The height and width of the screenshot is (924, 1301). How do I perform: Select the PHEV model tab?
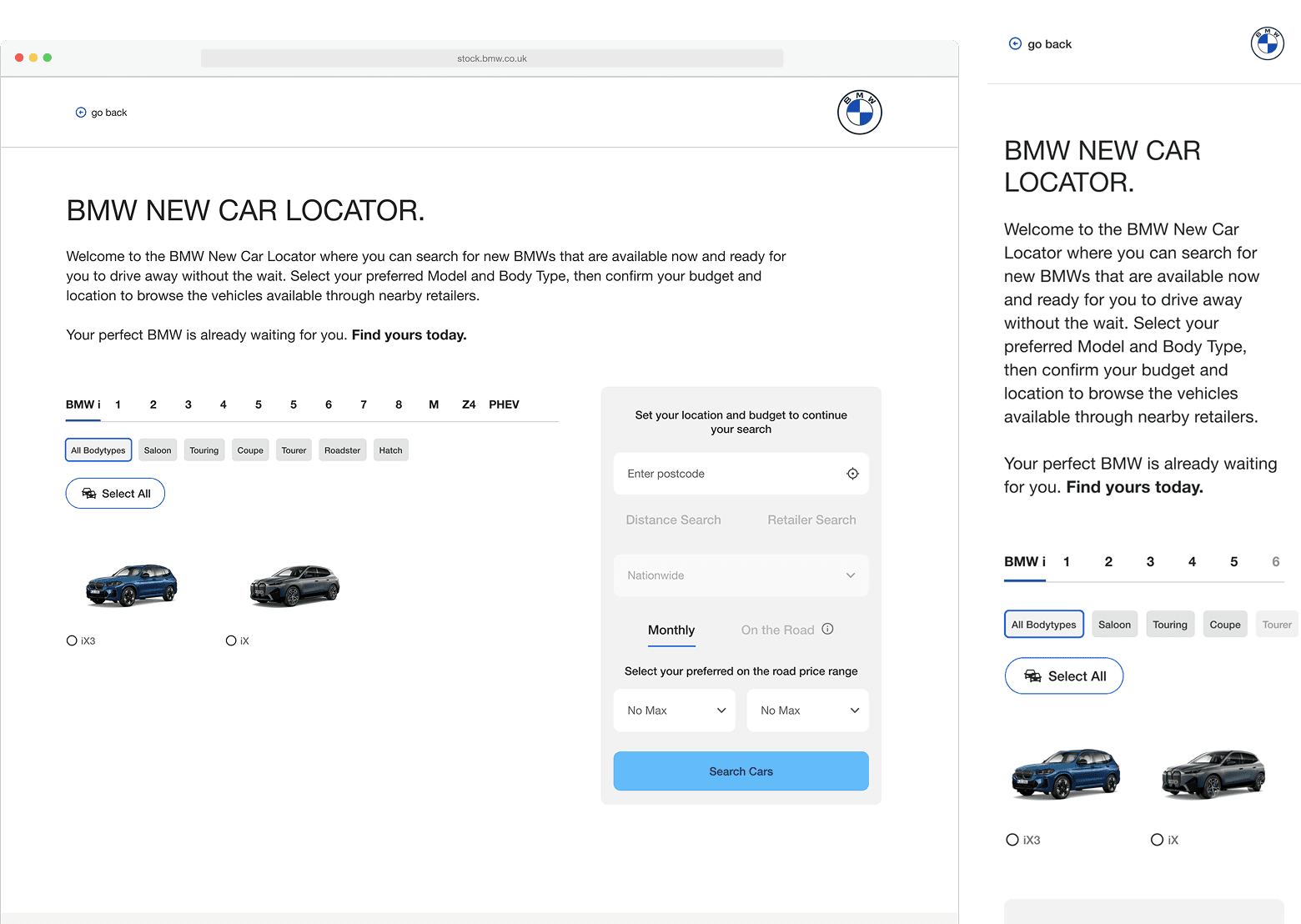[x=504, y=404]
